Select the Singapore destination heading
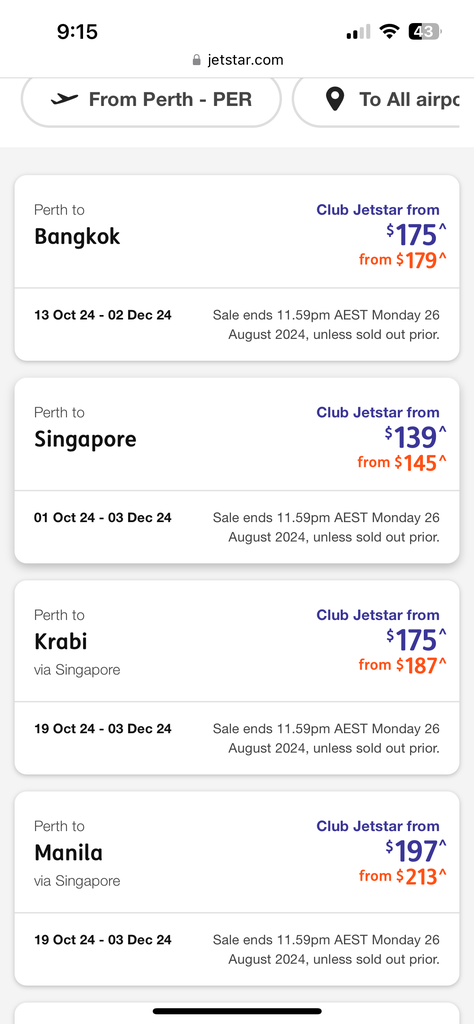Image resolution: width=474 pixels, height=1024 pixels. pos(85,439)
